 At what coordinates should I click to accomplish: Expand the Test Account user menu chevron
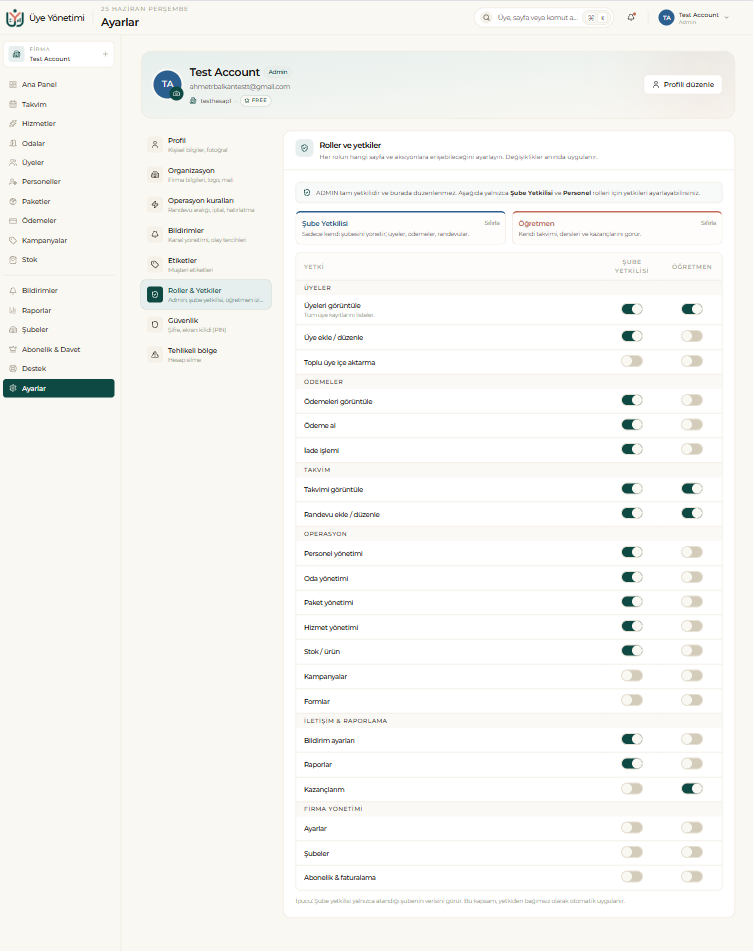pyautogui.click(x=727, y=18)
